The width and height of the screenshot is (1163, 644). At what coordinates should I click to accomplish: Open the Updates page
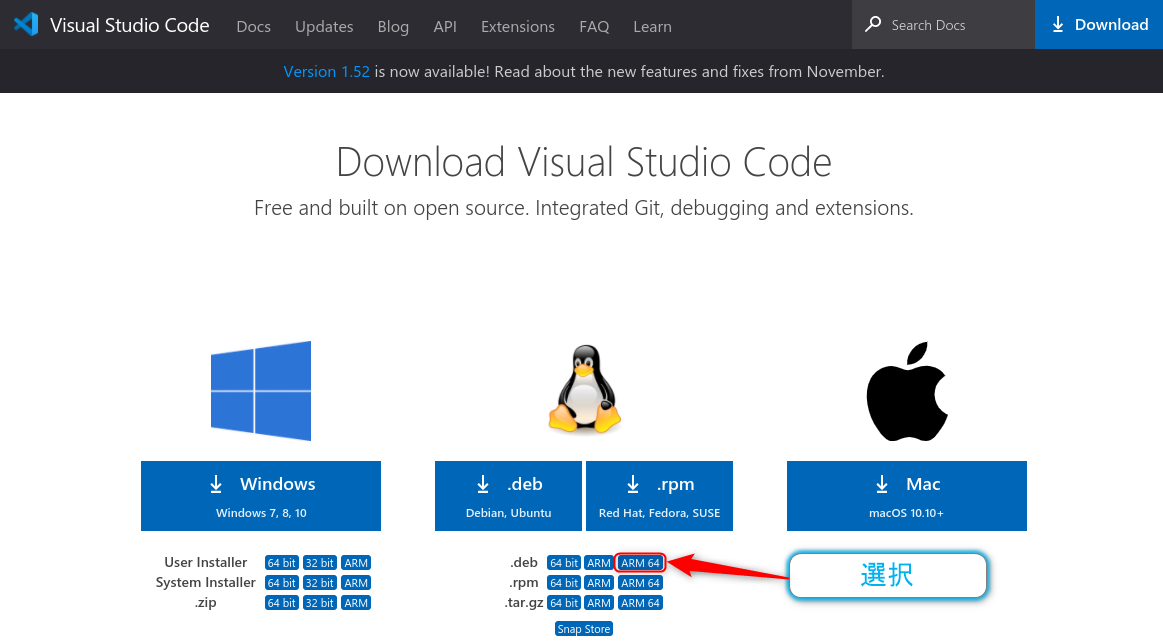click(324, 26)
